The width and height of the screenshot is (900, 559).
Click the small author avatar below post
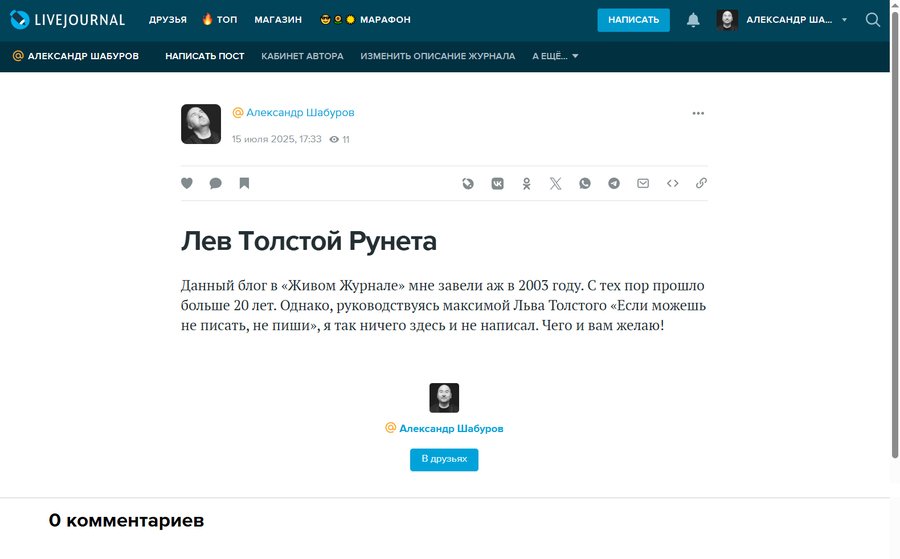[x=444, y=398]
